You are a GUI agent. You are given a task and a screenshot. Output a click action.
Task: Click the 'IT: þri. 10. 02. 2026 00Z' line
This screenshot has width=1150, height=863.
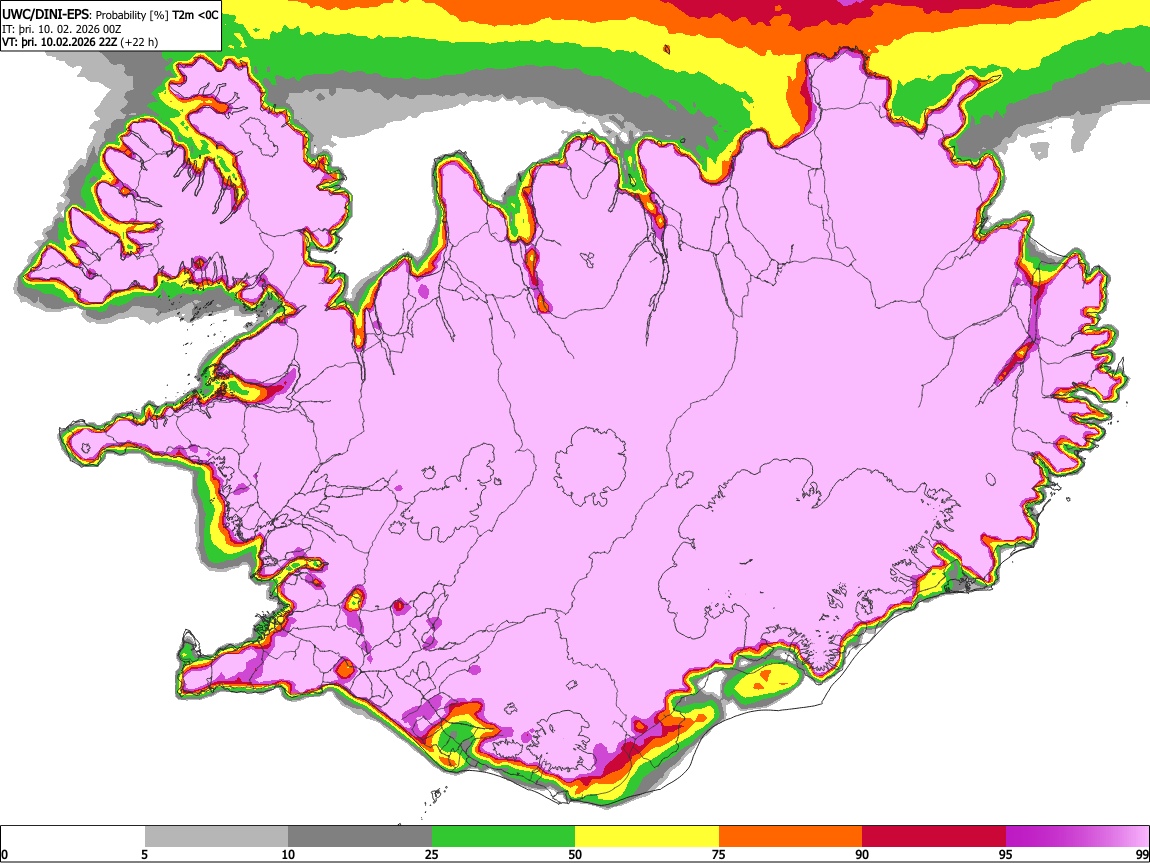tap(62, 29)
